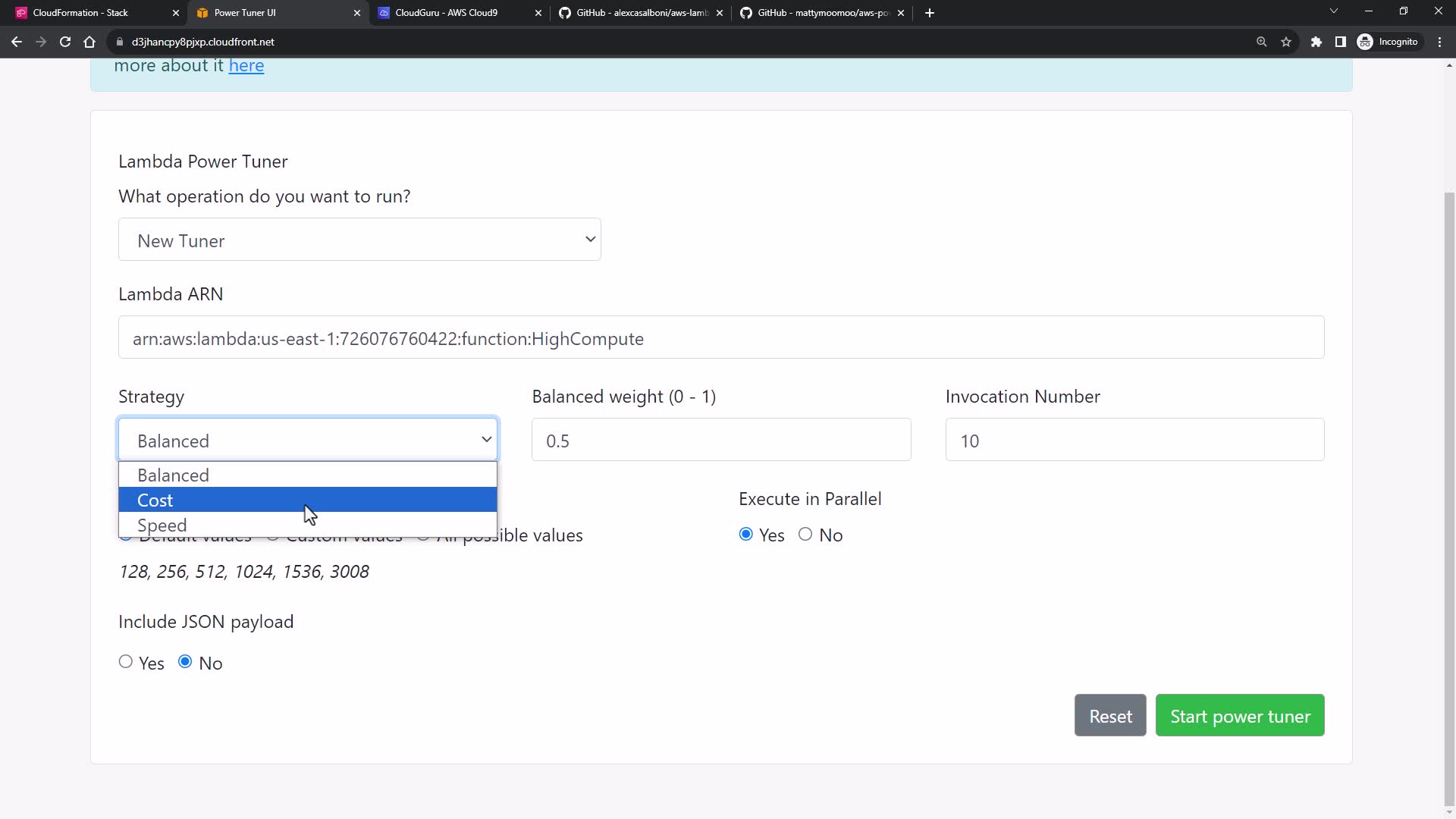Reload the page with refresh icon

click(x=65, y=42)
